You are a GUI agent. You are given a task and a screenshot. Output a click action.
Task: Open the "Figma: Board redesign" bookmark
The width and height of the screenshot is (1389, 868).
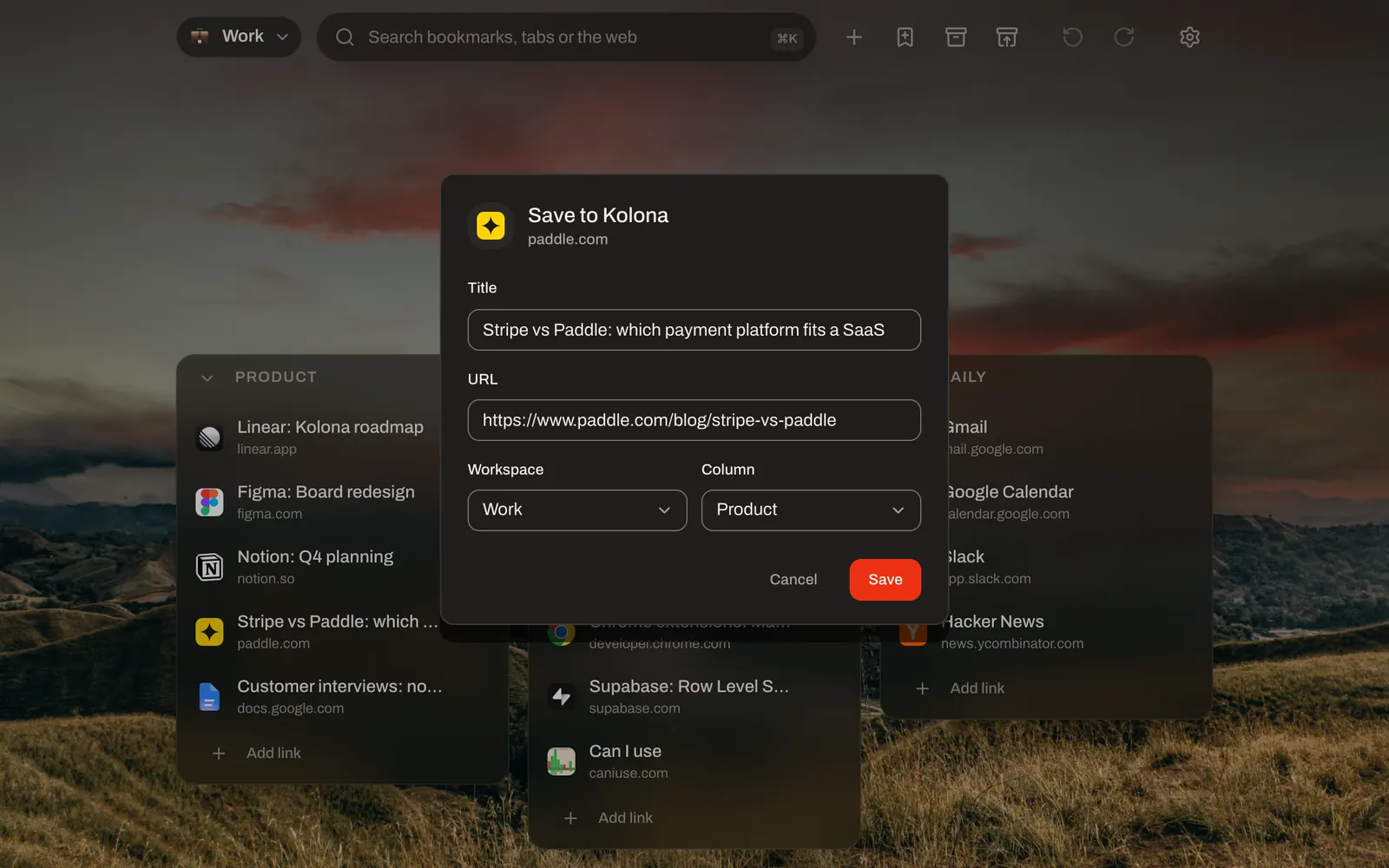click(326, 492)
